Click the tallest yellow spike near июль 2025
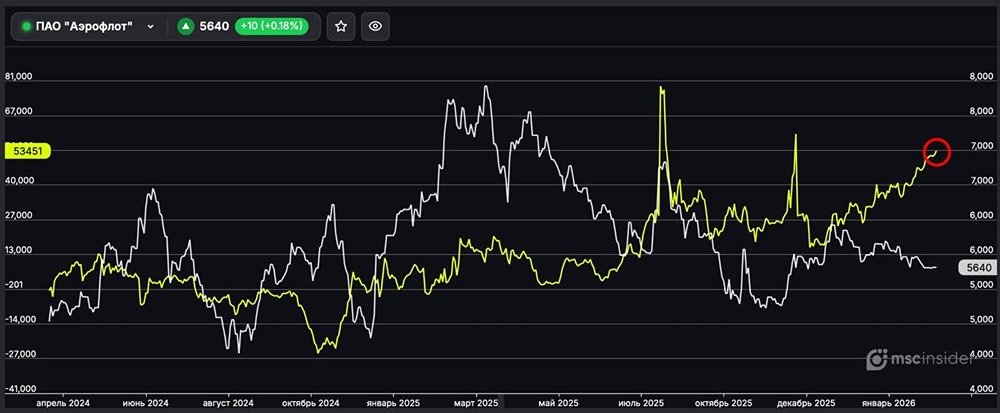Screen dimensions: 1000x413 (662, 90)
